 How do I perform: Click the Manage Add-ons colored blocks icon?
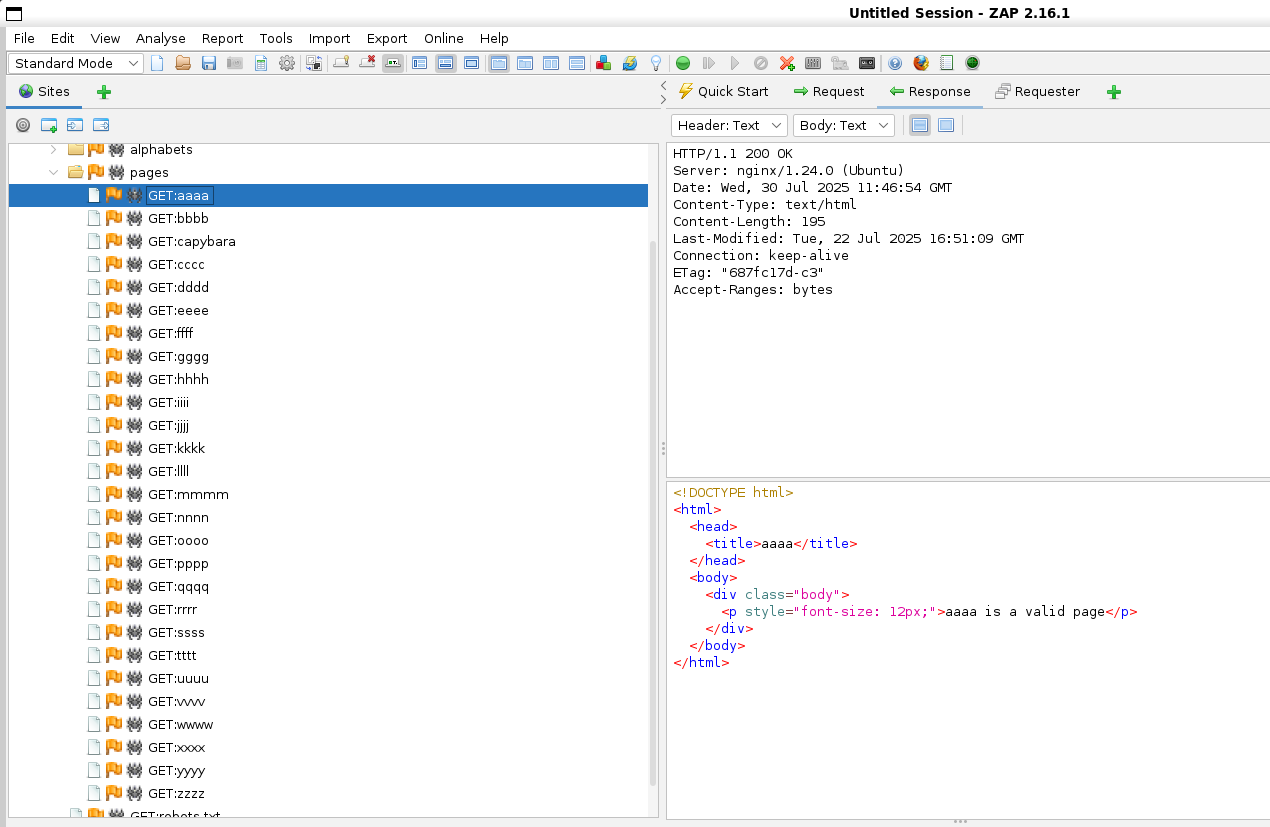click(x=603, y=63)
